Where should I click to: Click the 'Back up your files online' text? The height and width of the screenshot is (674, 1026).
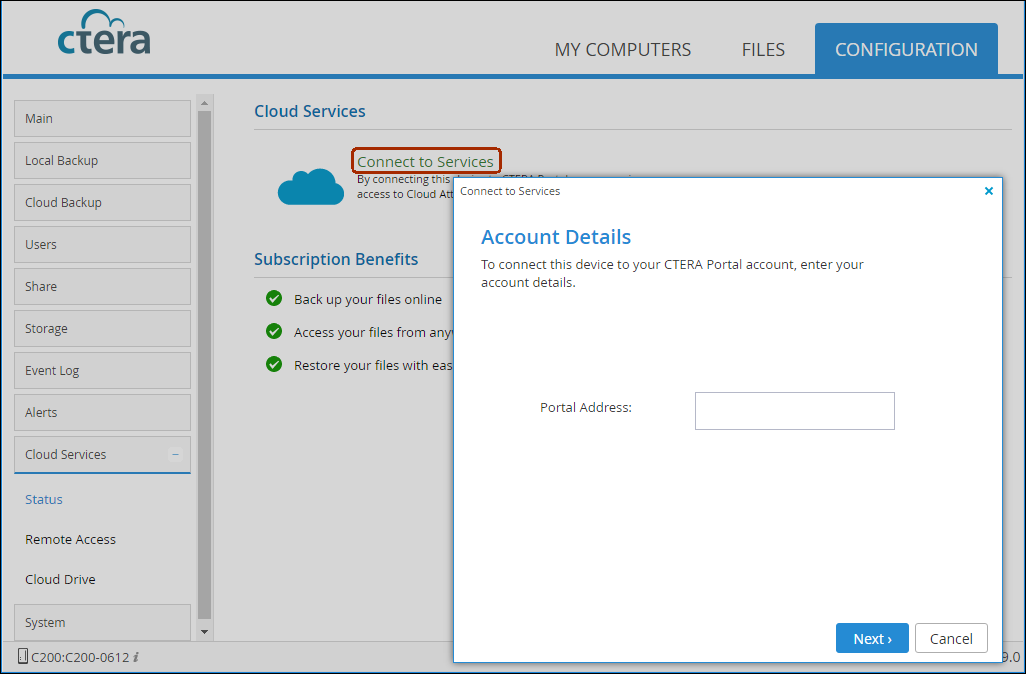pos(368,300)
